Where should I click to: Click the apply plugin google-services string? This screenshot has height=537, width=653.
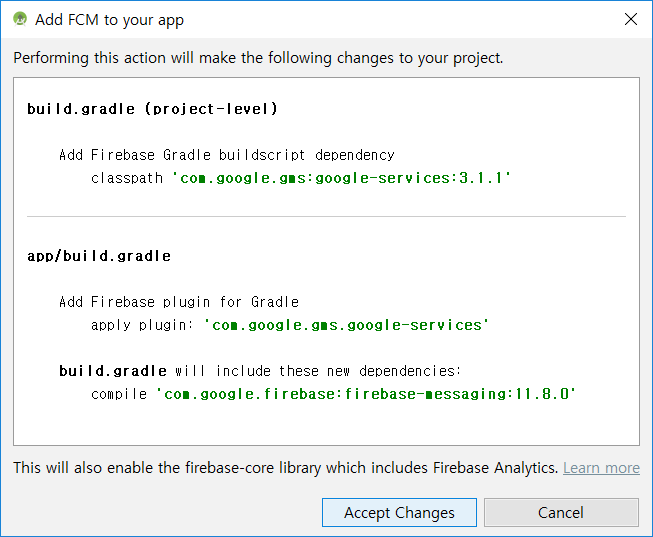click(x=346, y=325)
